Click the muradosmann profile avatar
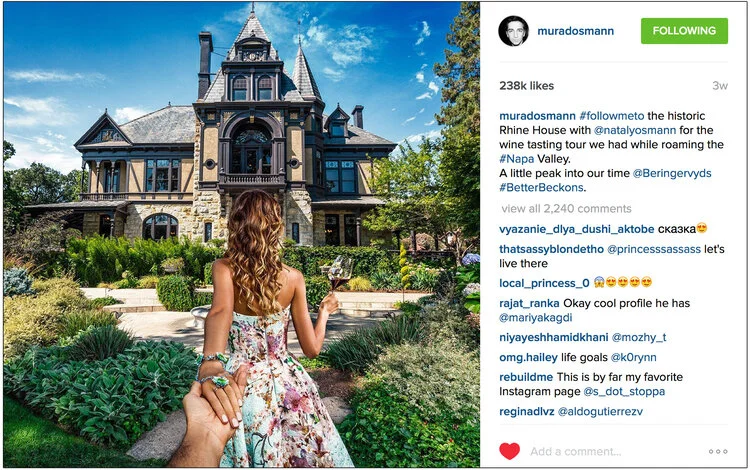750x470 pixels. pos(513,31)
